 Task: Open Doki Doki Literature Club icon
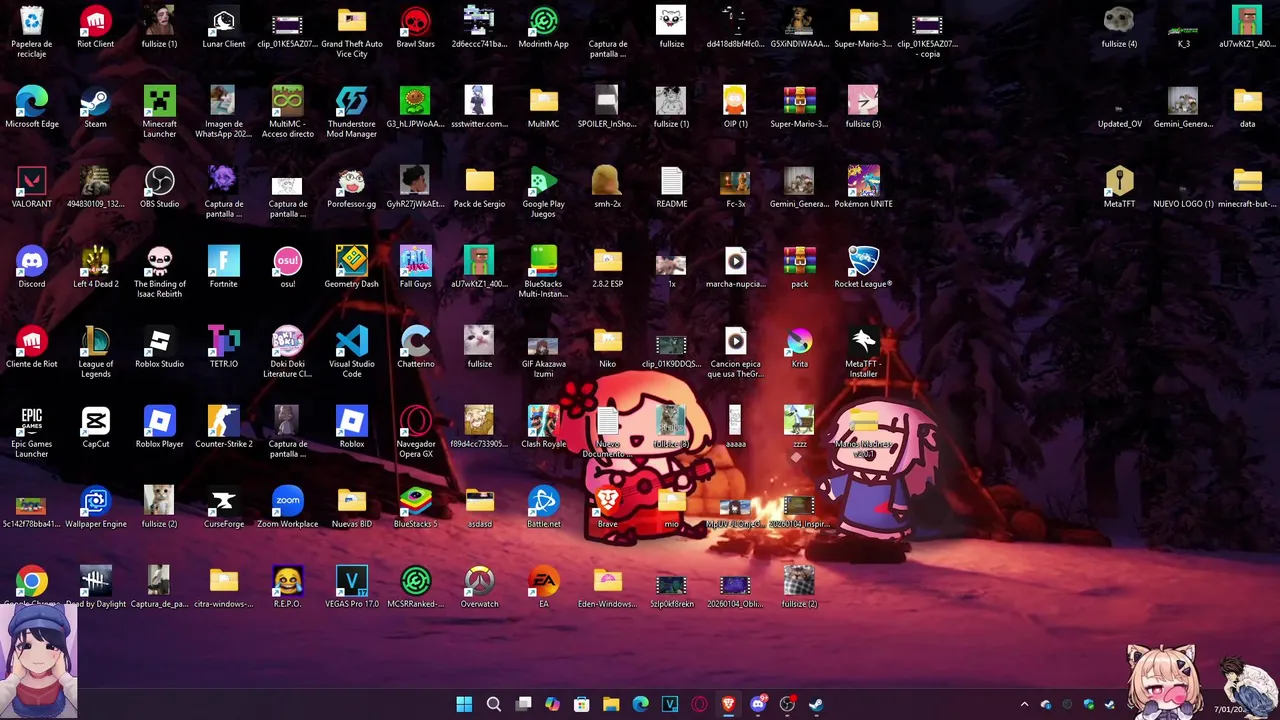[288, 342]
